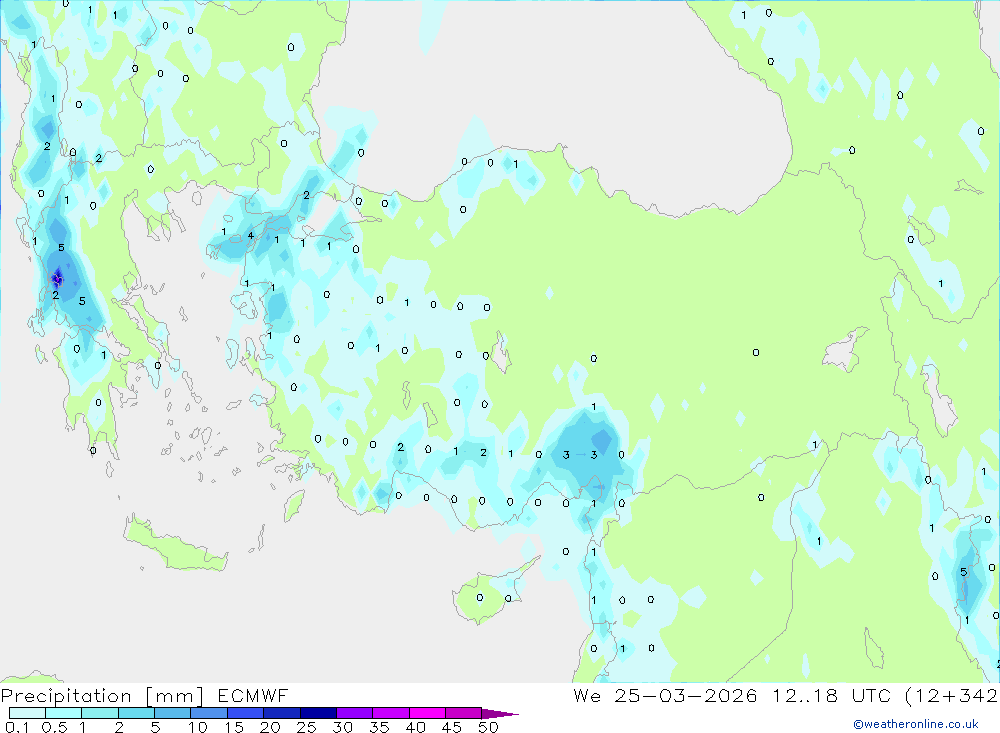Pick the purple swatch between 35 and 40
Screen dimensions: 1000x733
pos(390,713)
